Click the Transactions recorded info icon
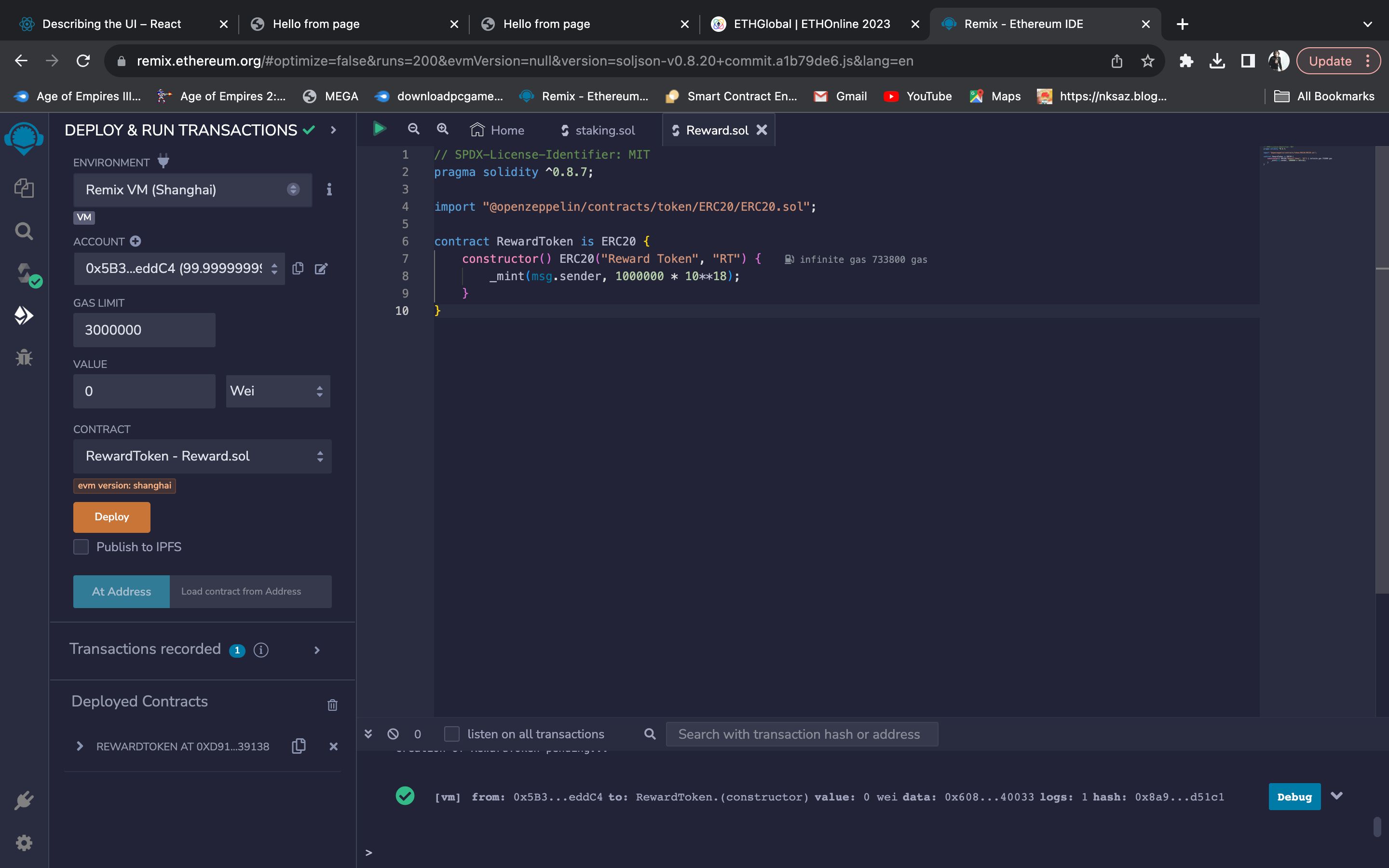This screenshot has width=1389, height=868. 261,649
